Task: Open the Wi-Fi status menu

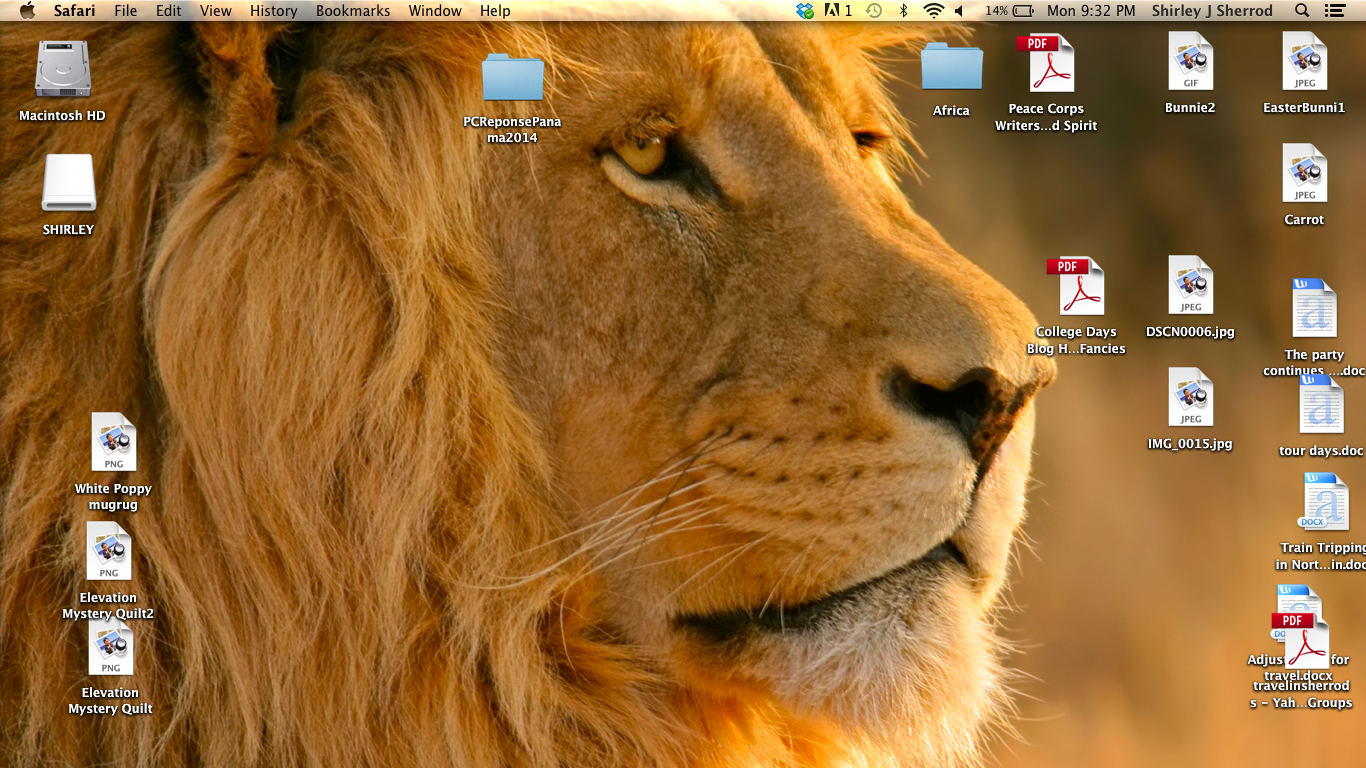Action: [933, 11]
